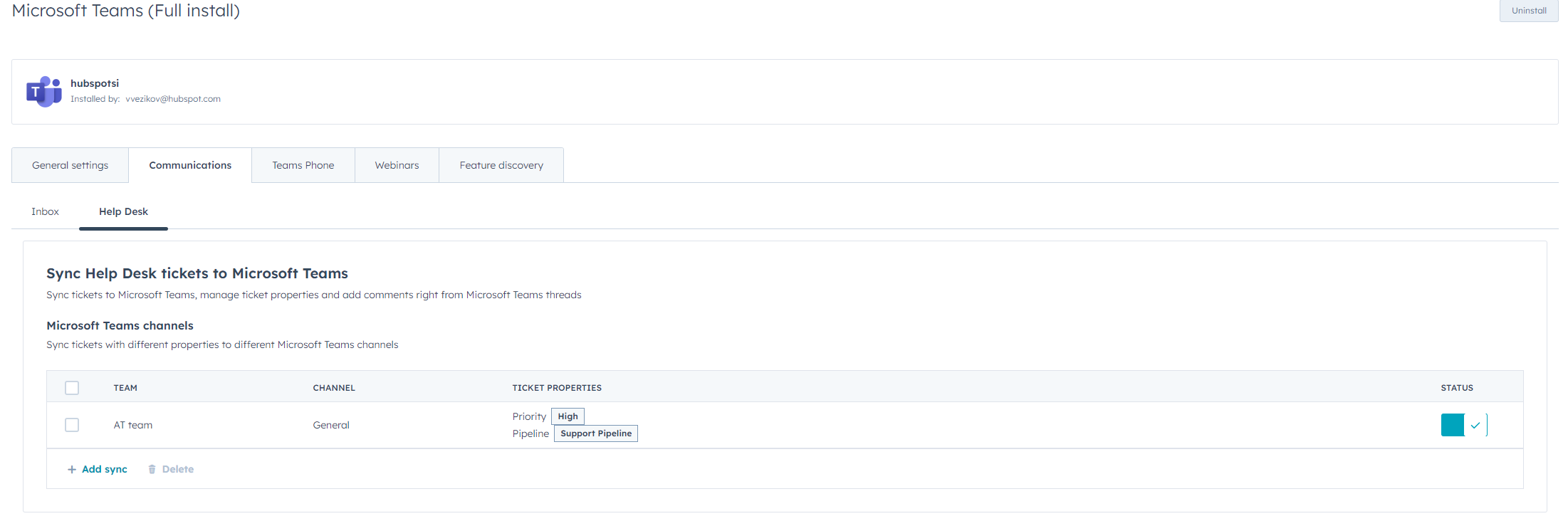Click the Microsoft Teams logo icon
Screen dimensions: 1568x526
44,92
